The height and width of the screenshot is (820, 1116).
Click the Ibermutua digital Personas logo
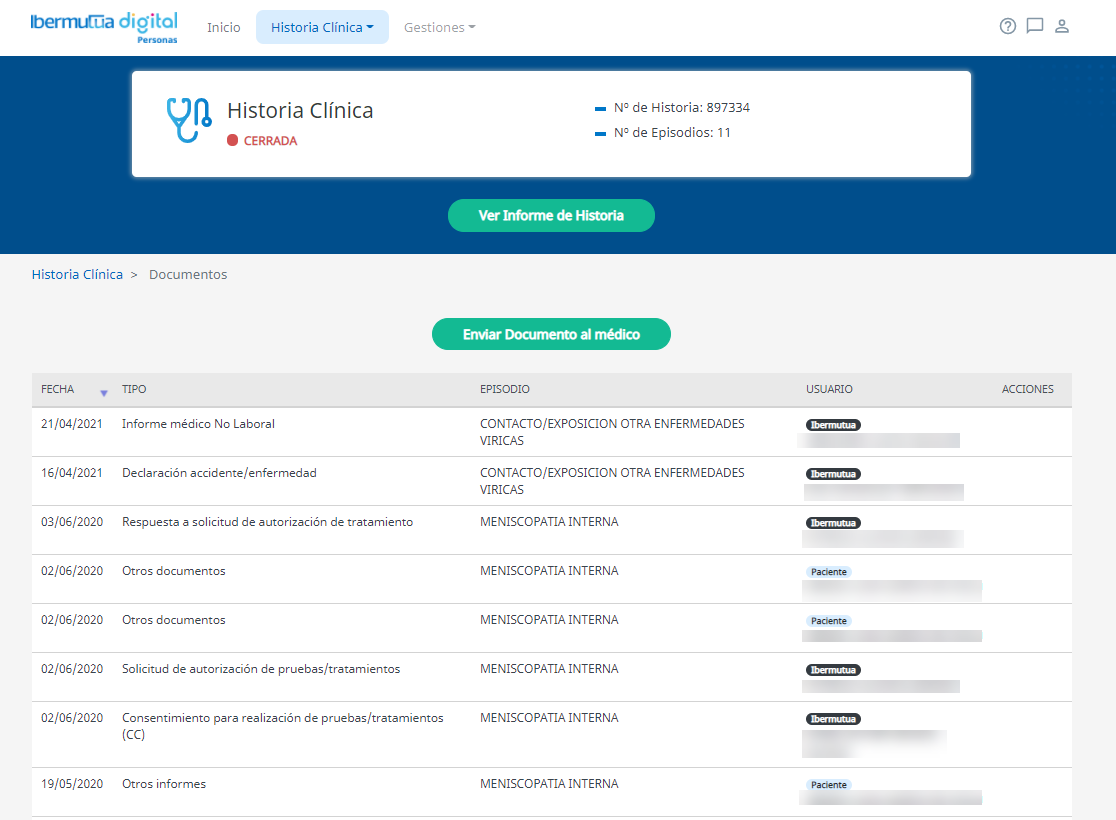104,27
